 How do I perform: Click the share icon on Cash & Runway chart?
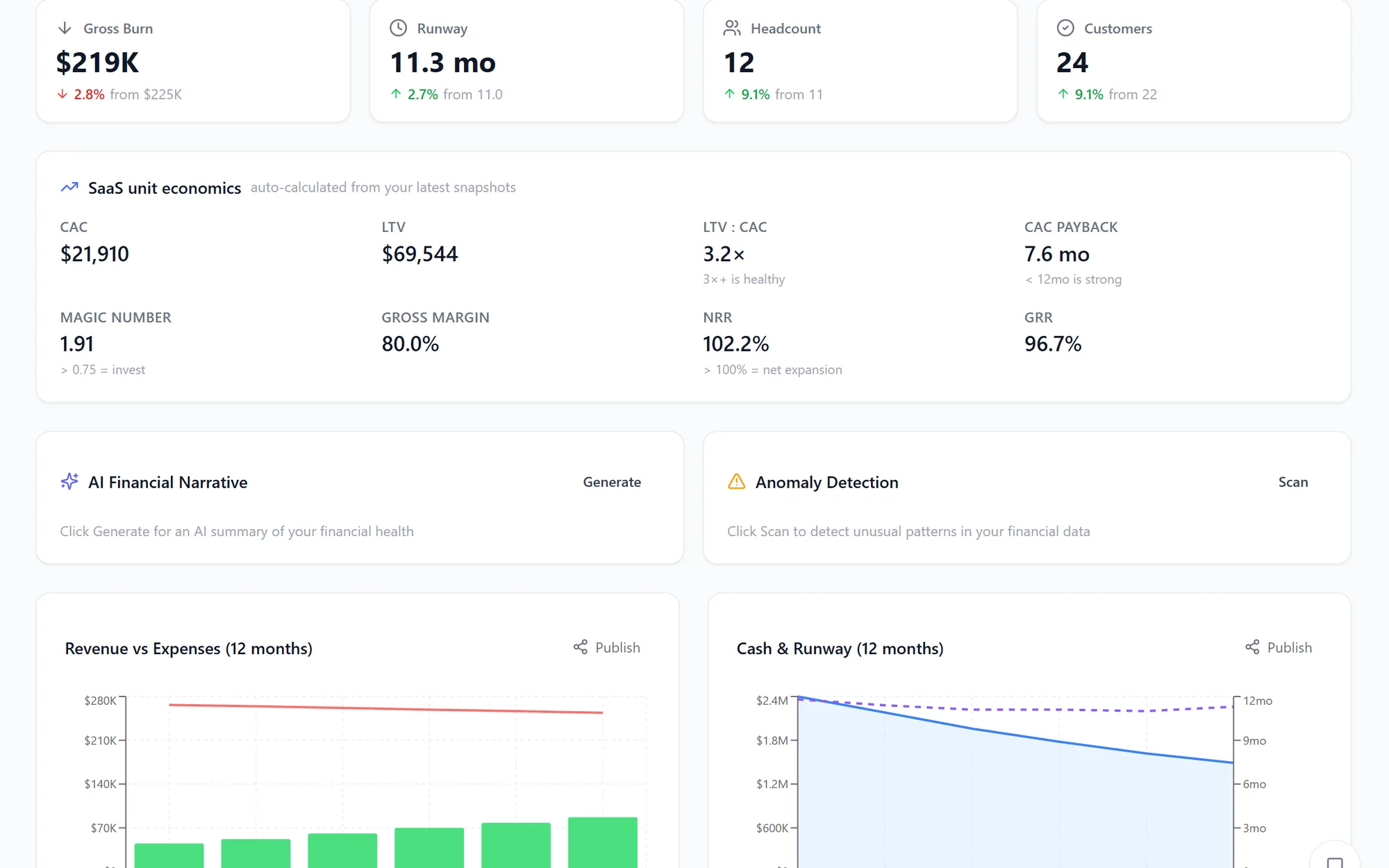pos(1252,647)
